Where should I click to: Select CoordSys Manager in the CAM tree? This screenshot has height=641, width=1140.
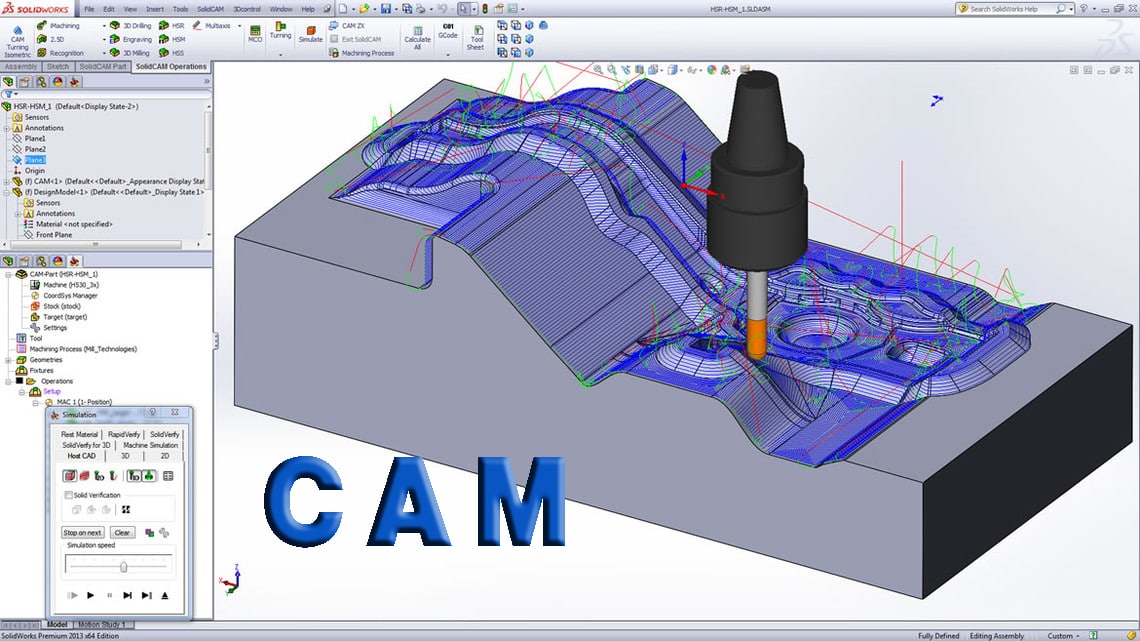pos(70,296)
